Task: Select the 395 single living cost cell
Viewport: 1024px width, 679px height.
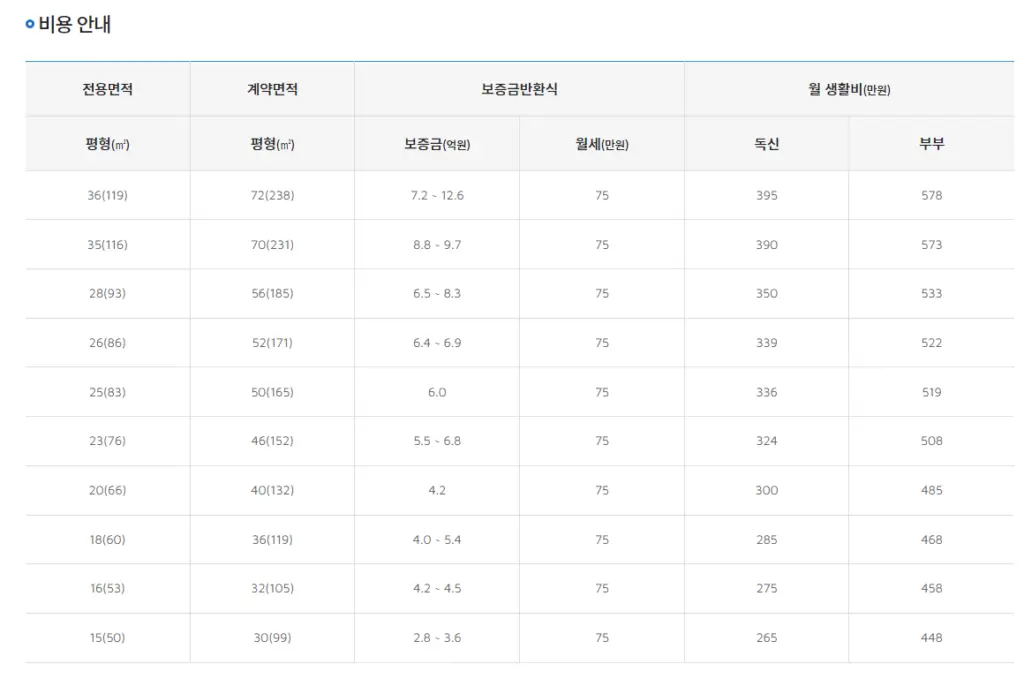Action: pyautogui.click(x=767, y=195)
